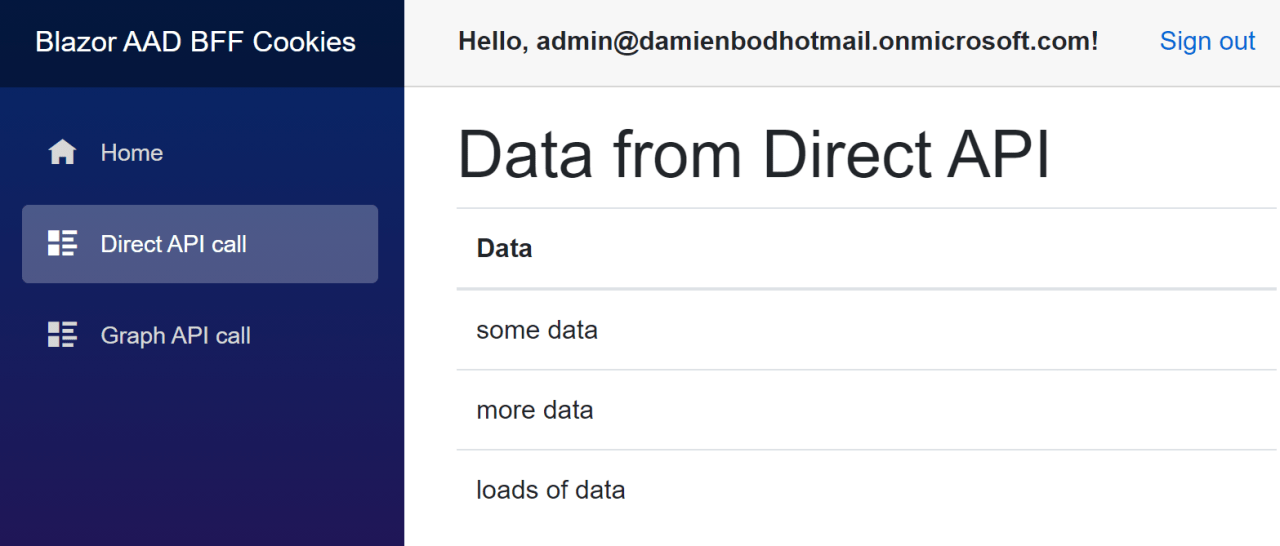Click the Graph API call list icon
Image resolution: width=1280 pixels, height=546 pixels.
point(62,335)
